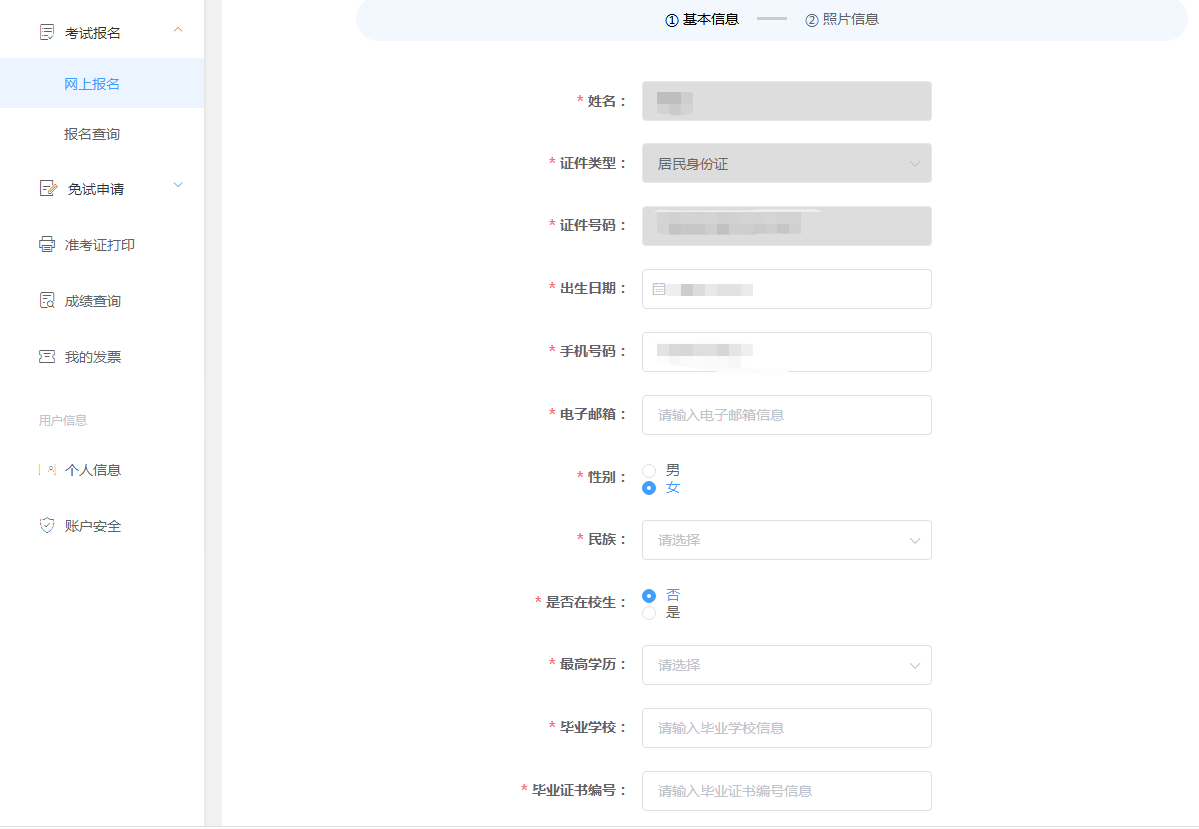The image size is (1199, 829).
Task: Open the 证件类型 dropdown
Action: coord(787,163)
